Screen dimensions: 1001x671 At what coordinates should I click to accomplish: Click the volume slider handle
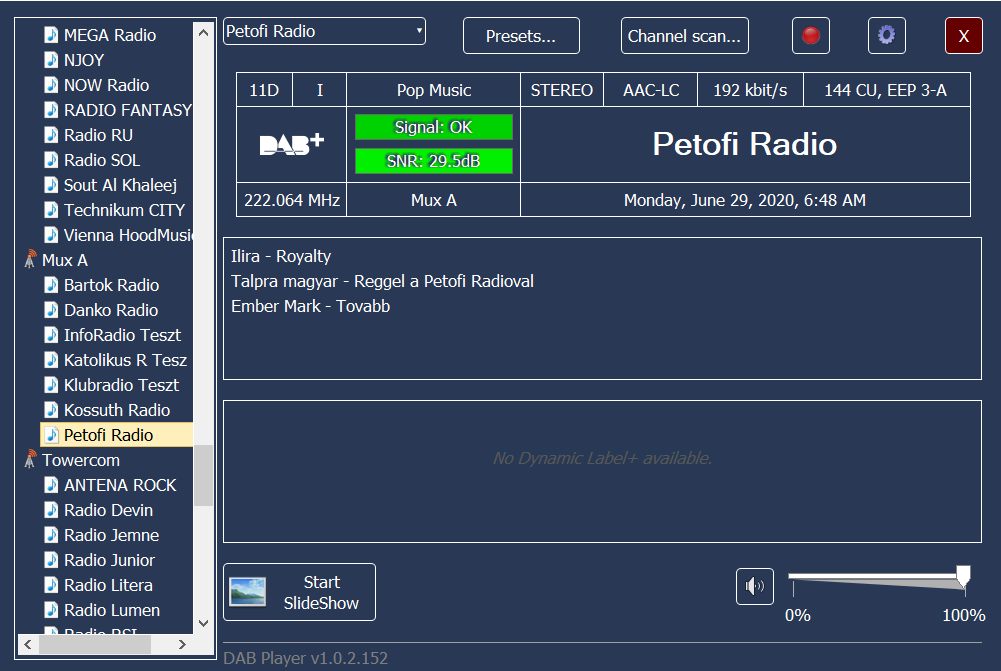(963, 577)
